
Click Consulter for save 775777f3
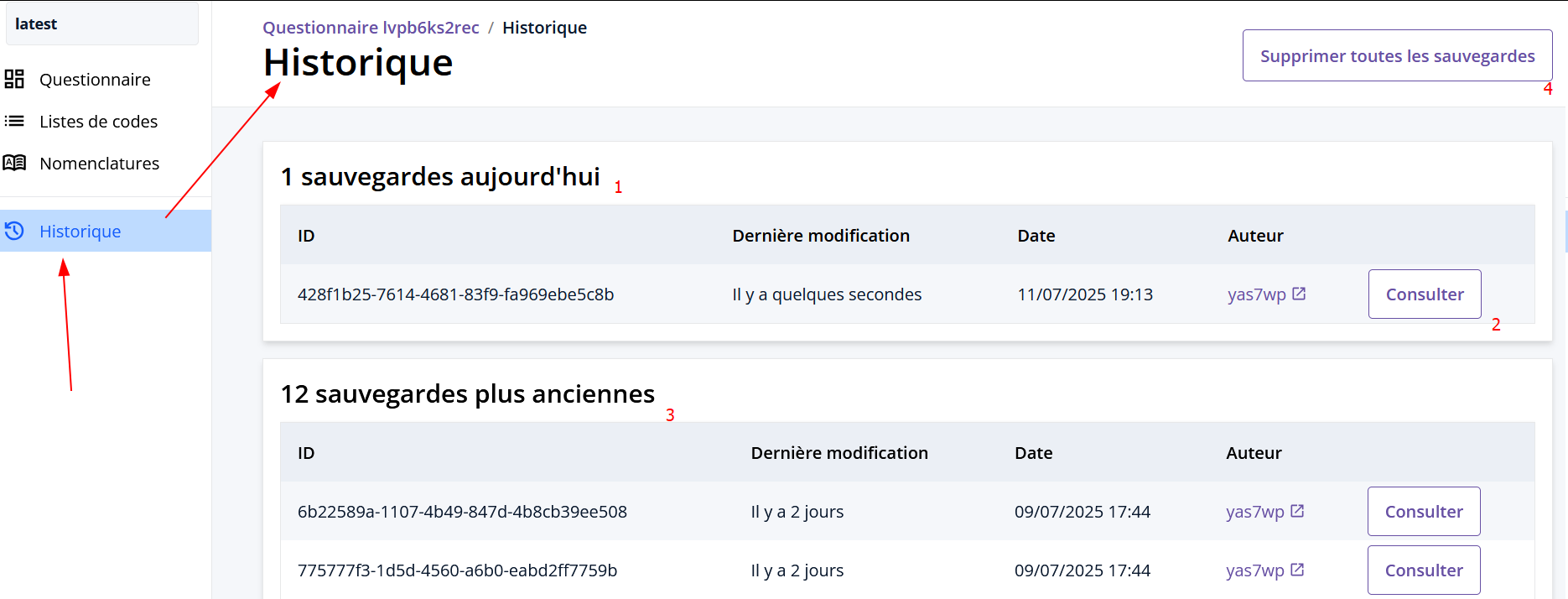tap(1424, 570)
